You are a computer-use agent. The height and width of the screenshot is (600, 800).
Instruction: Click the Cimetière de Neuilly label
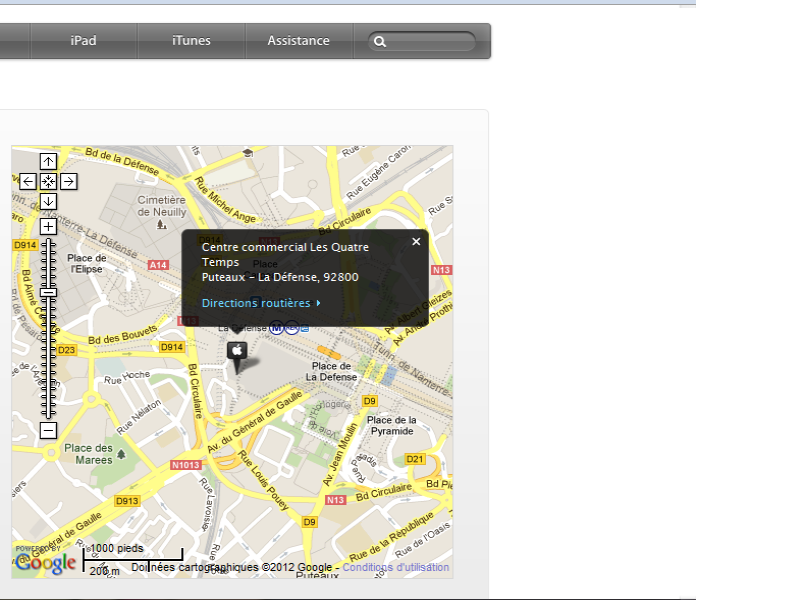click(x=162, y=206)
